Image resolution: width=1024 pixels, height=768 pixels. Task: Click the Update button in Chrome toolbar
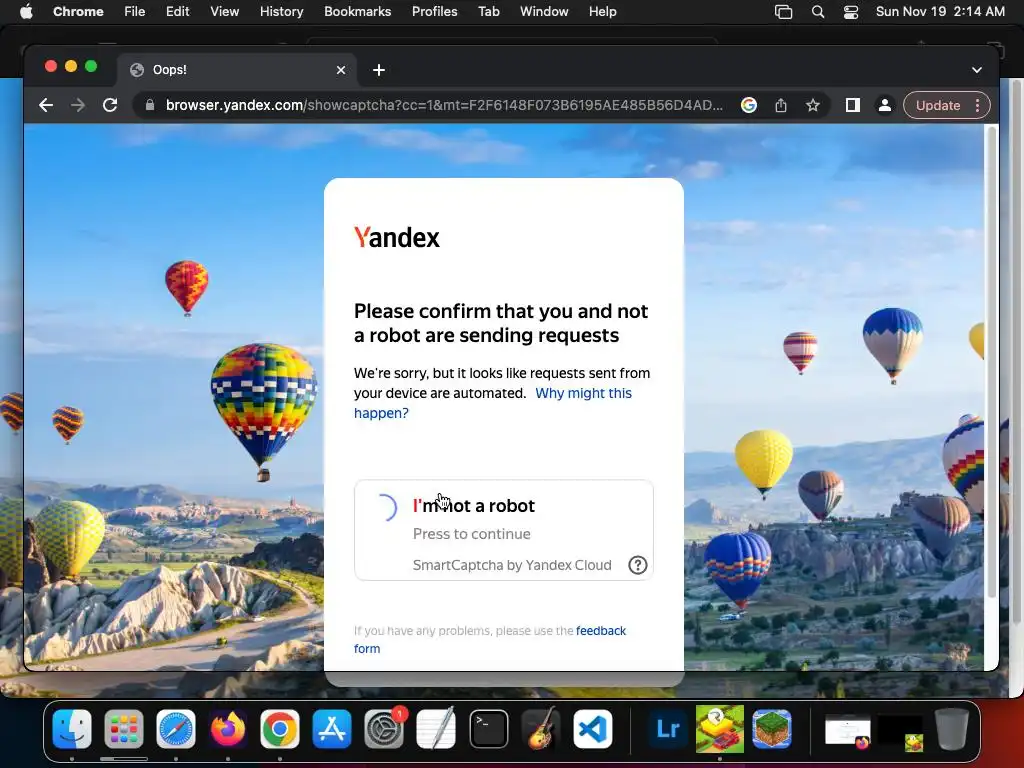pyautogui.click(x=938, y=105)
